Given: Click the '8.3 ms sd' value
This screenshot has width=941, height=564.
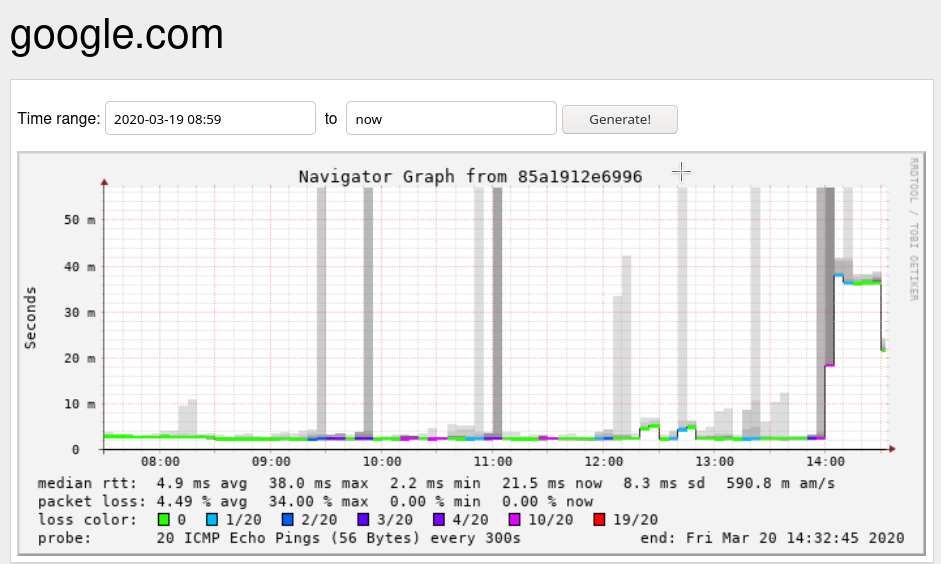Looking at the screenshot, I should pos(664,484).
